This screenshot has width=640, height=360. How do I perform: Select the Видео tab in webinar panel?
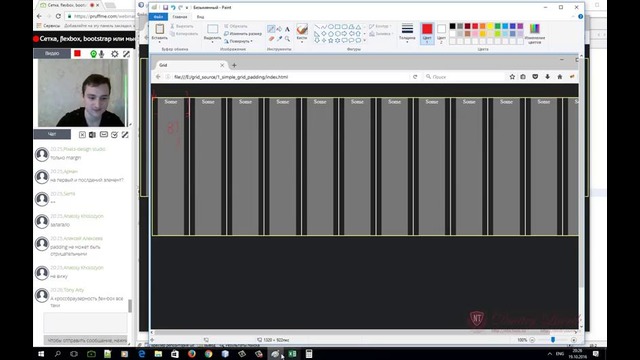52,53
